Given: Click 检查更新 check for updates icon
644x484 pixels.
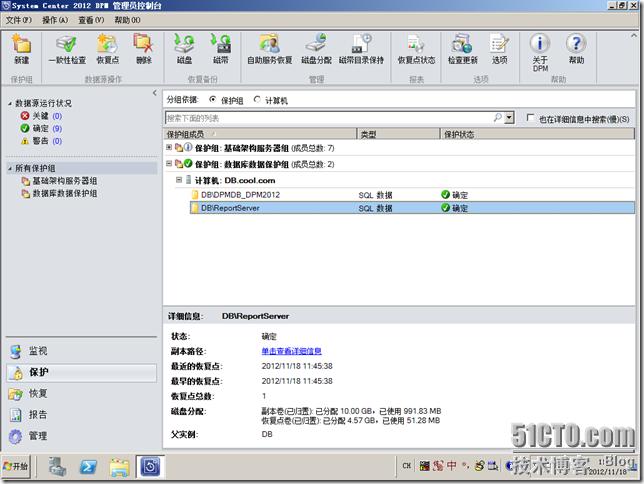Looking at the screenshot, I should click(462, 49).
